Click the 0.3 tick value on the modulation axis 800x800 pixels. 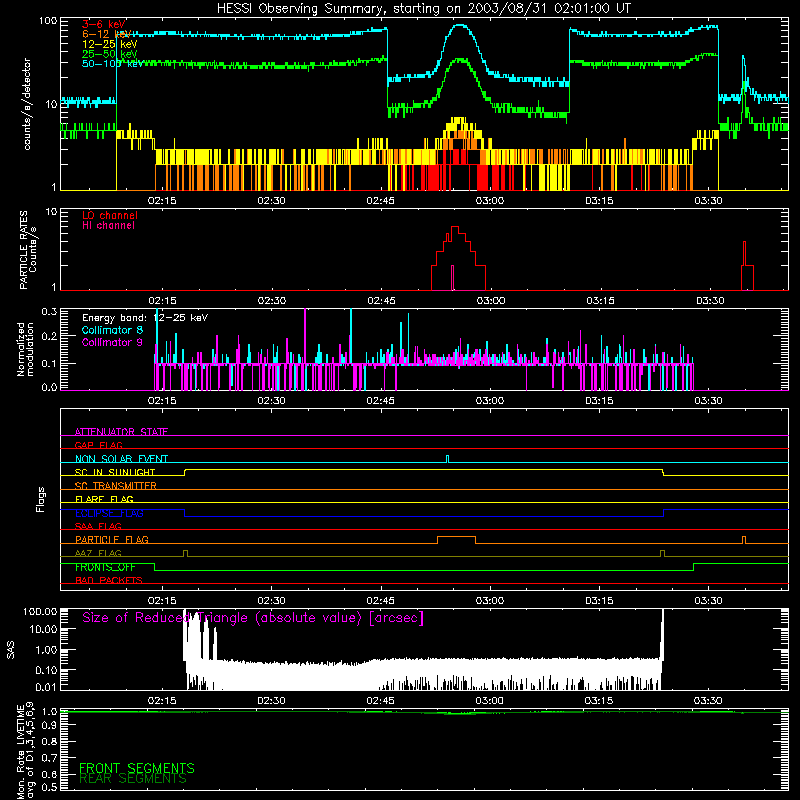pos(49,311)
